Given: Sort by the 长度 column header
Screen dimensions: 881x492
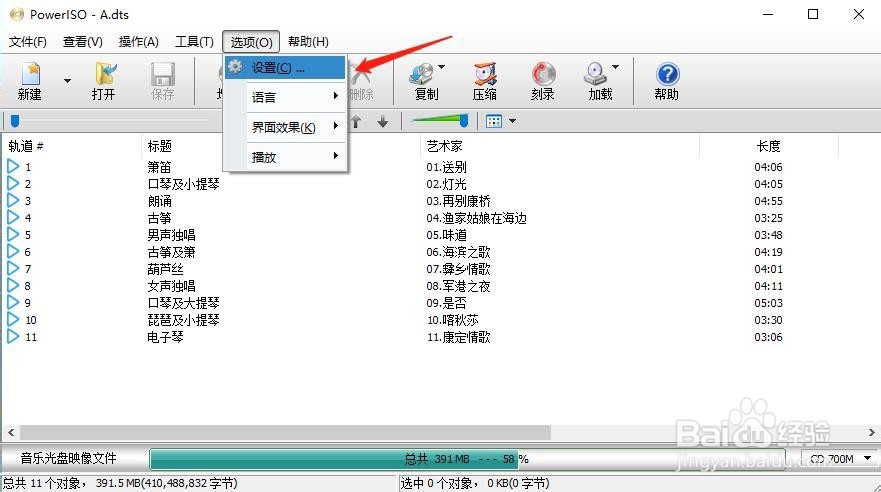Looking at the screenshot, I should 769,147.
